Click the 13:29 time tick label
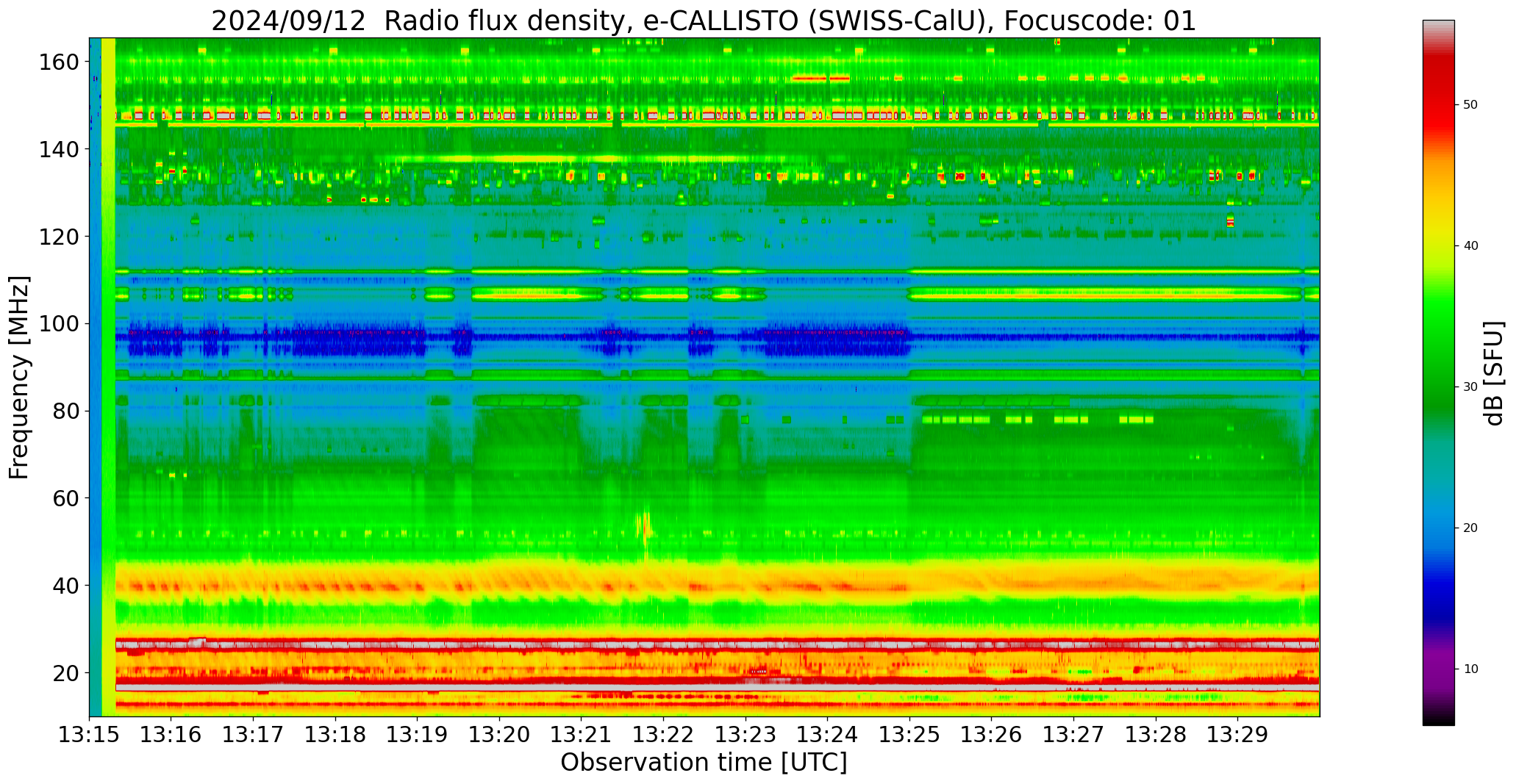The width and height of the screenshot is (1516, 784). (1238, 734)
